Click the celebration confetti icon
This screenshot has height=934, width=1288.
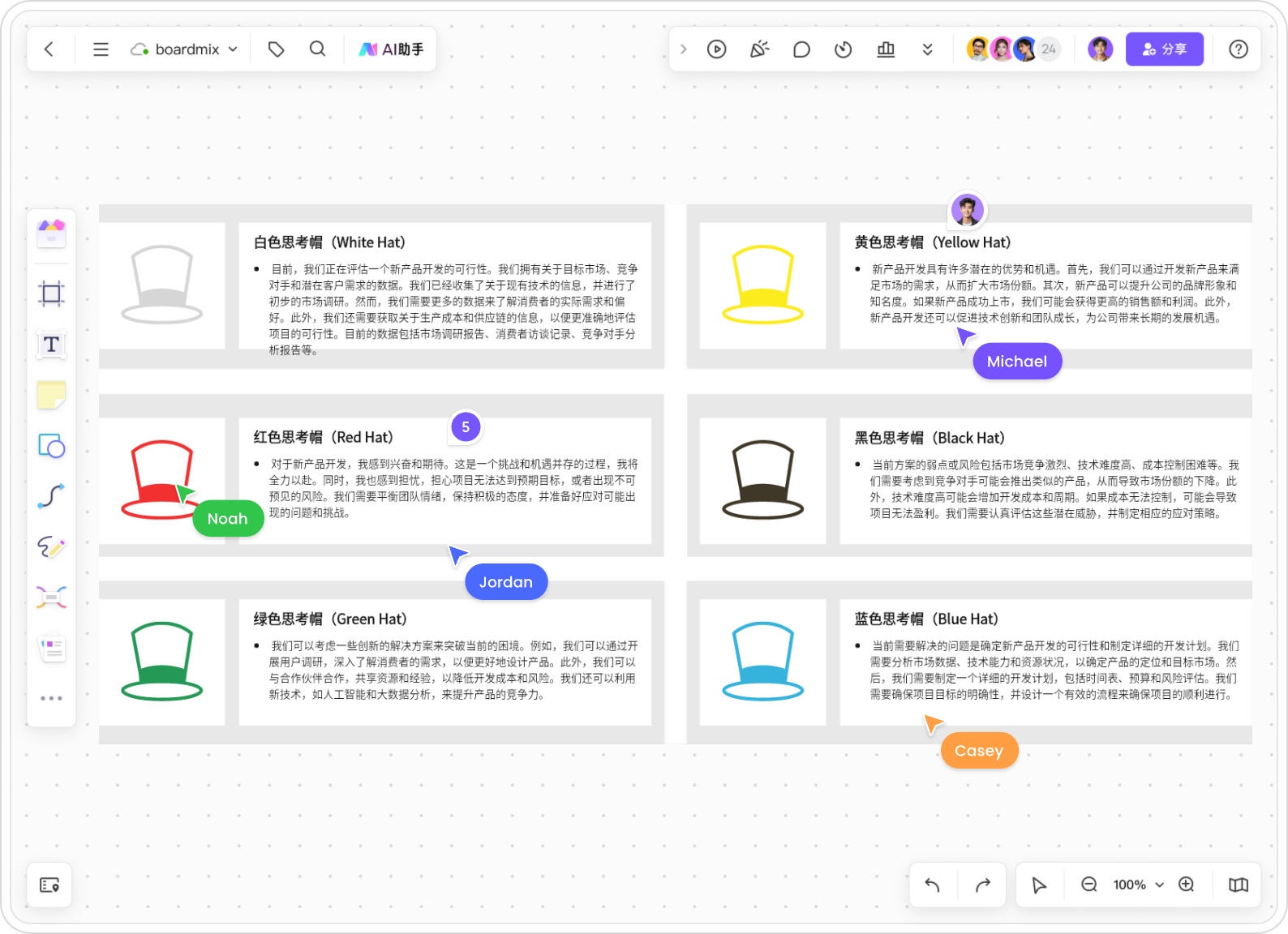pyautogui.click(x=759, y=49)
